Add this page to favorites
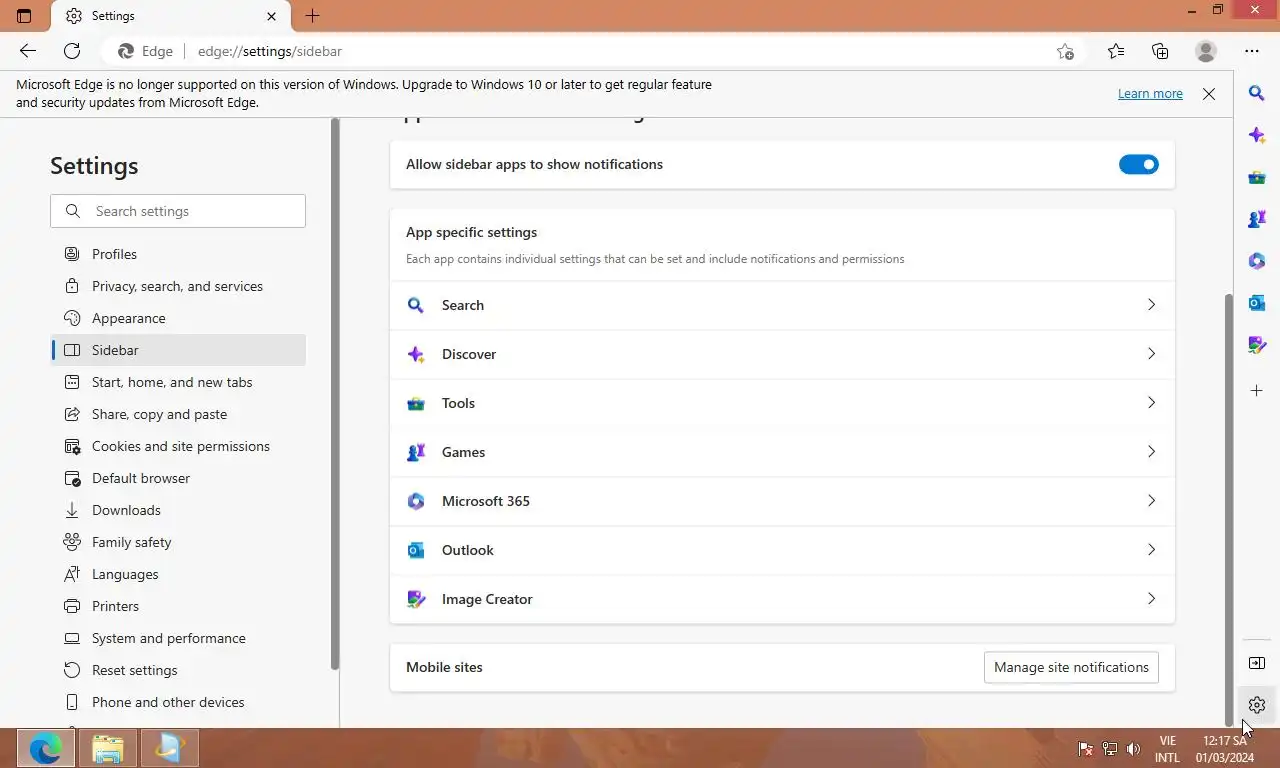This screenshot has width=1280, height=768. tap(1066, 51)
